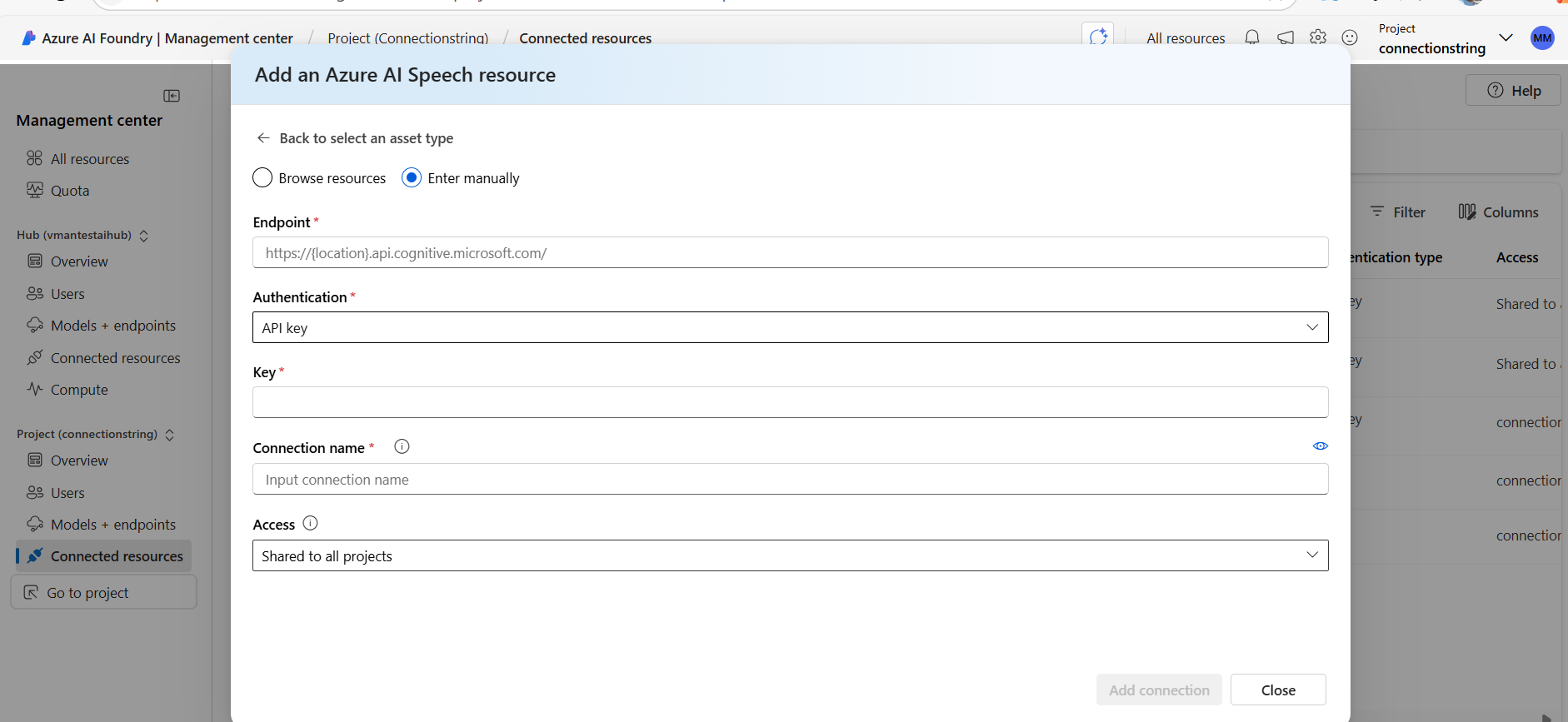This screenshot has height=722, width=1568.
Task: Click the Hub Overview icon
Action: pos(34,261)
